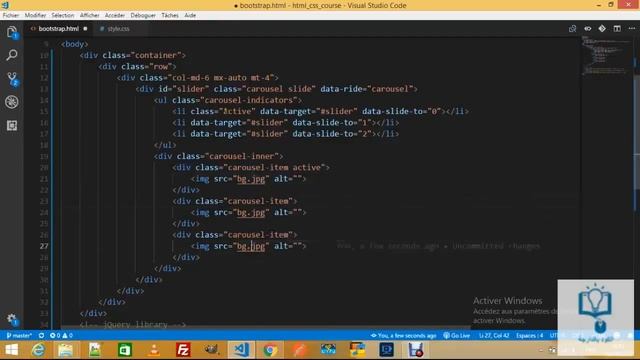This screenshot has height=360, width=640.
Task: Click 'carousel-item active' text on line 20
Action: [x=274, y=167]
